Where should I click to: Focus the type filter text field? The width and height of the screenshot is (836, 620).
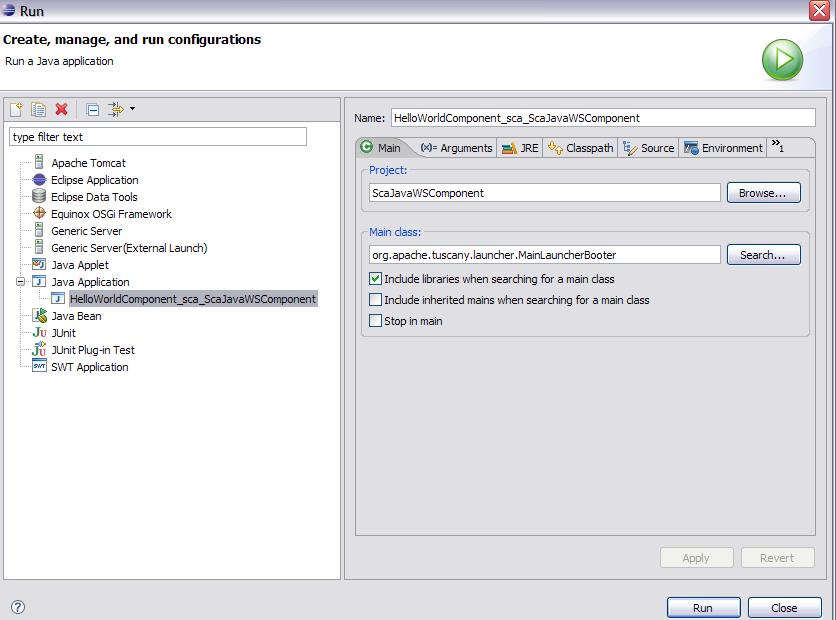pyautogui.click(x=158, y=136)
